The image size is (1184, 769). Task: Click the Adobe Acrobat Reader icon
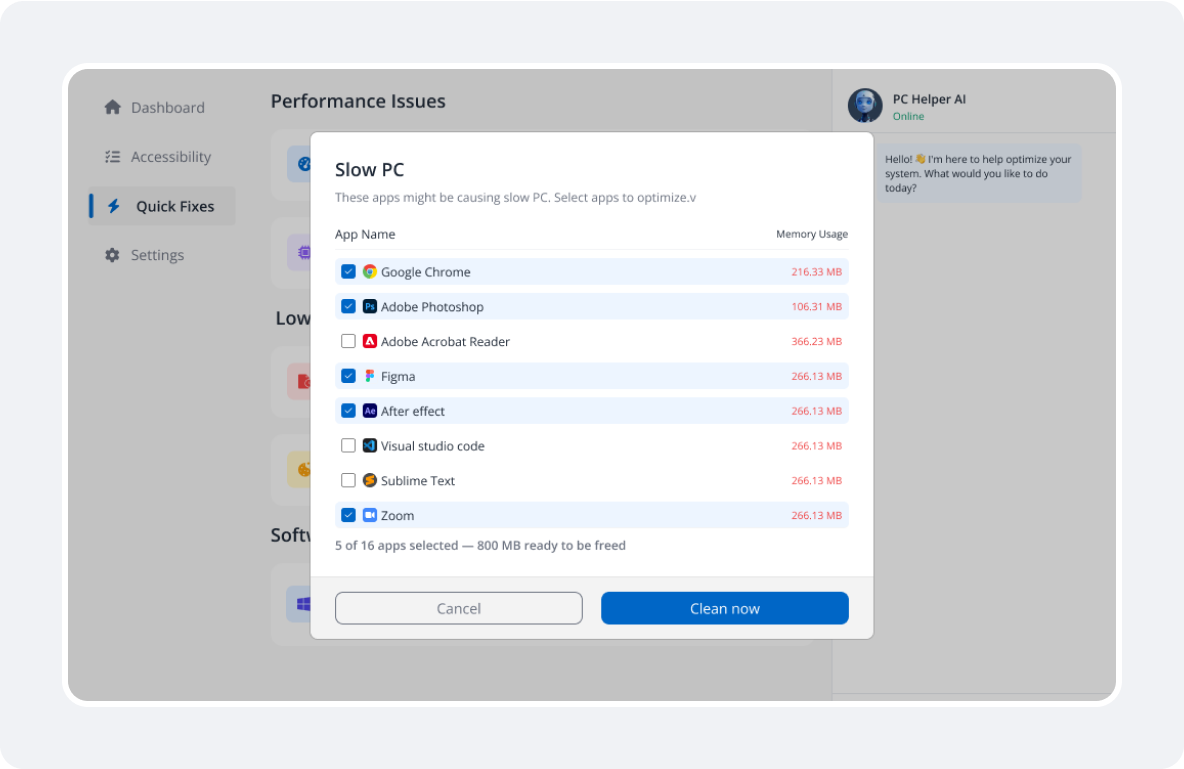pos(370,341)
